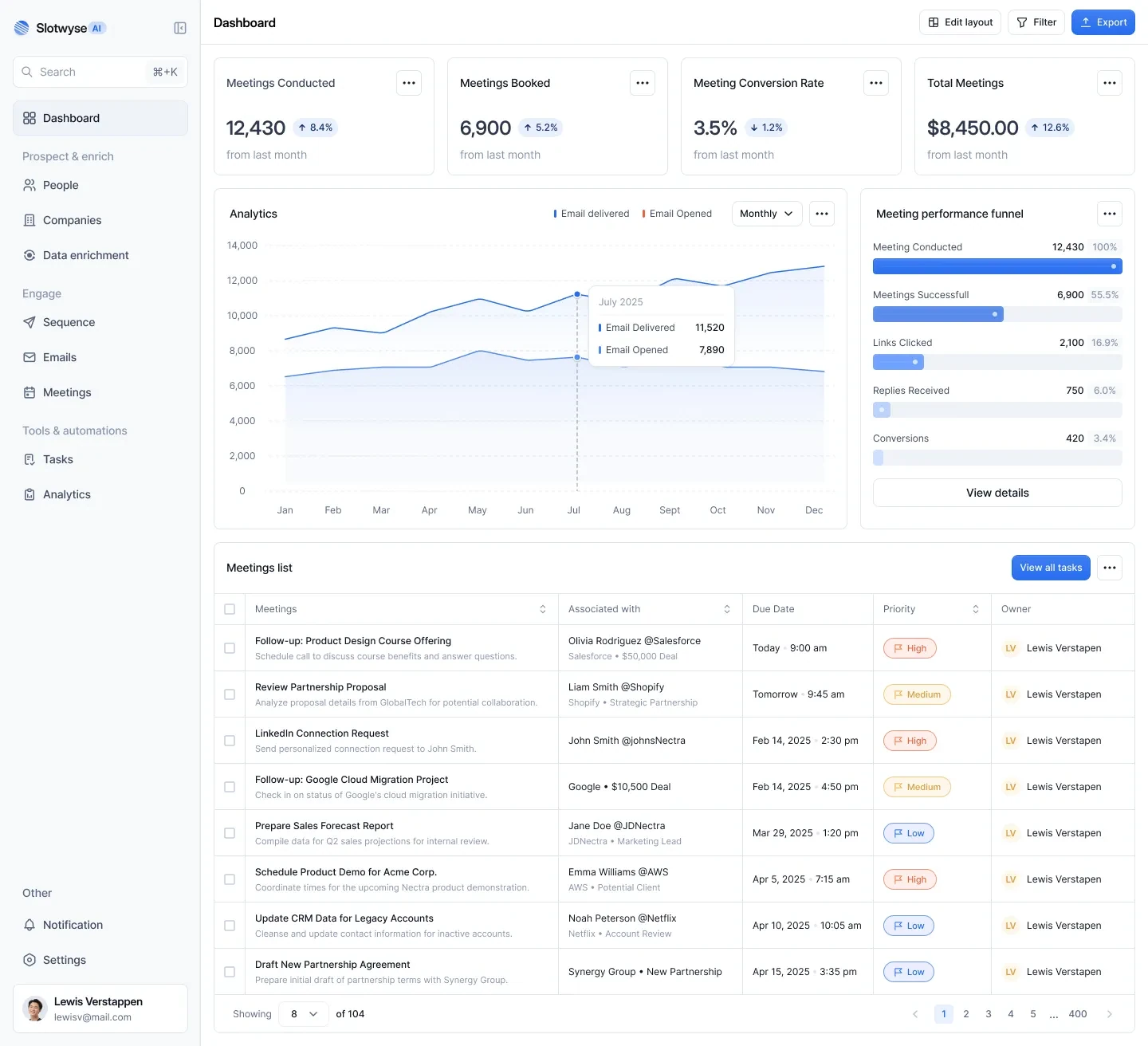Click the View all tasks button

pos(1051,568)
